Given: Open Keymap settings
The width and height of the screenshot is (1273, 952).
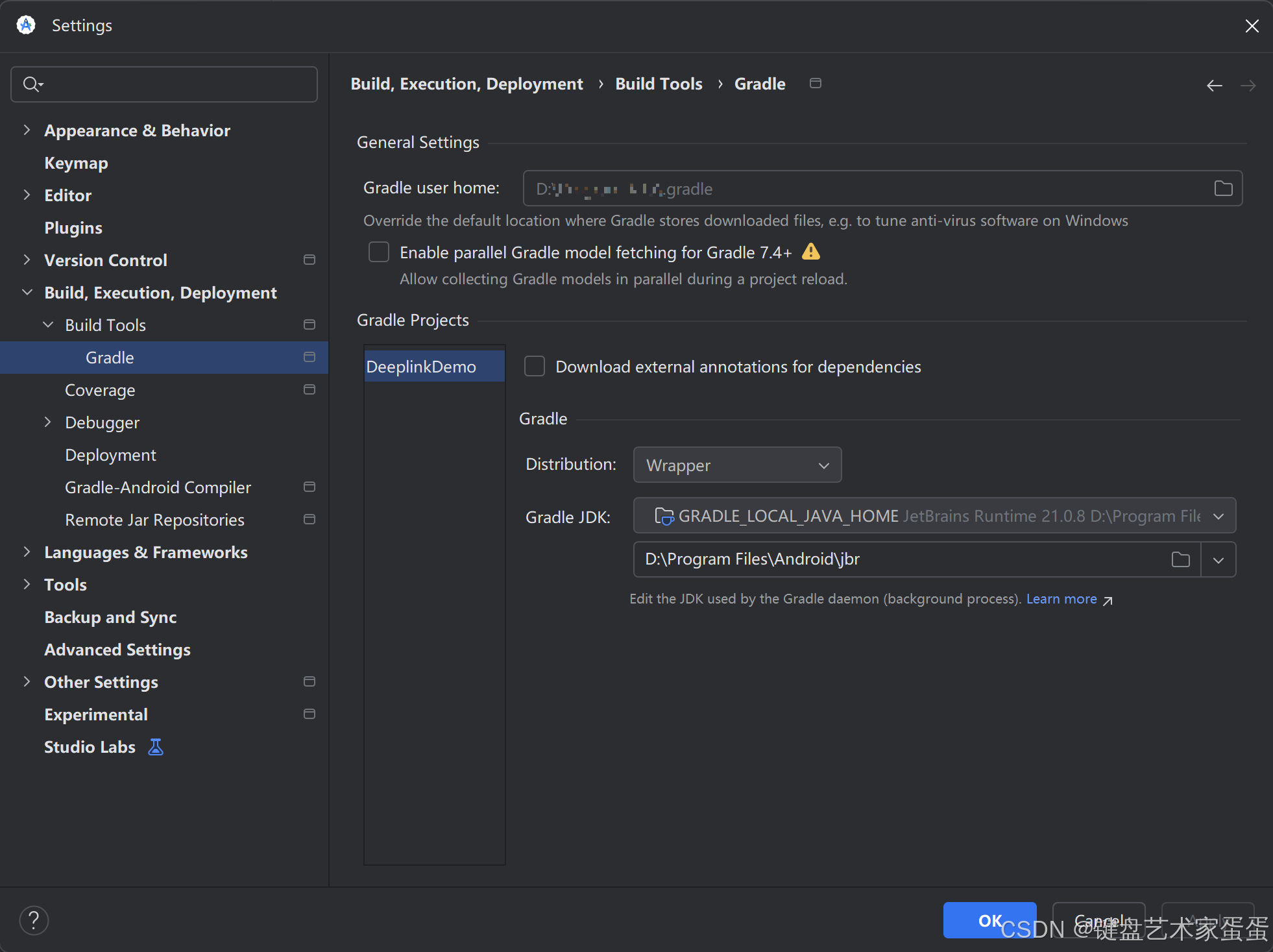Looking at the screenshot, I should (76, 163).
